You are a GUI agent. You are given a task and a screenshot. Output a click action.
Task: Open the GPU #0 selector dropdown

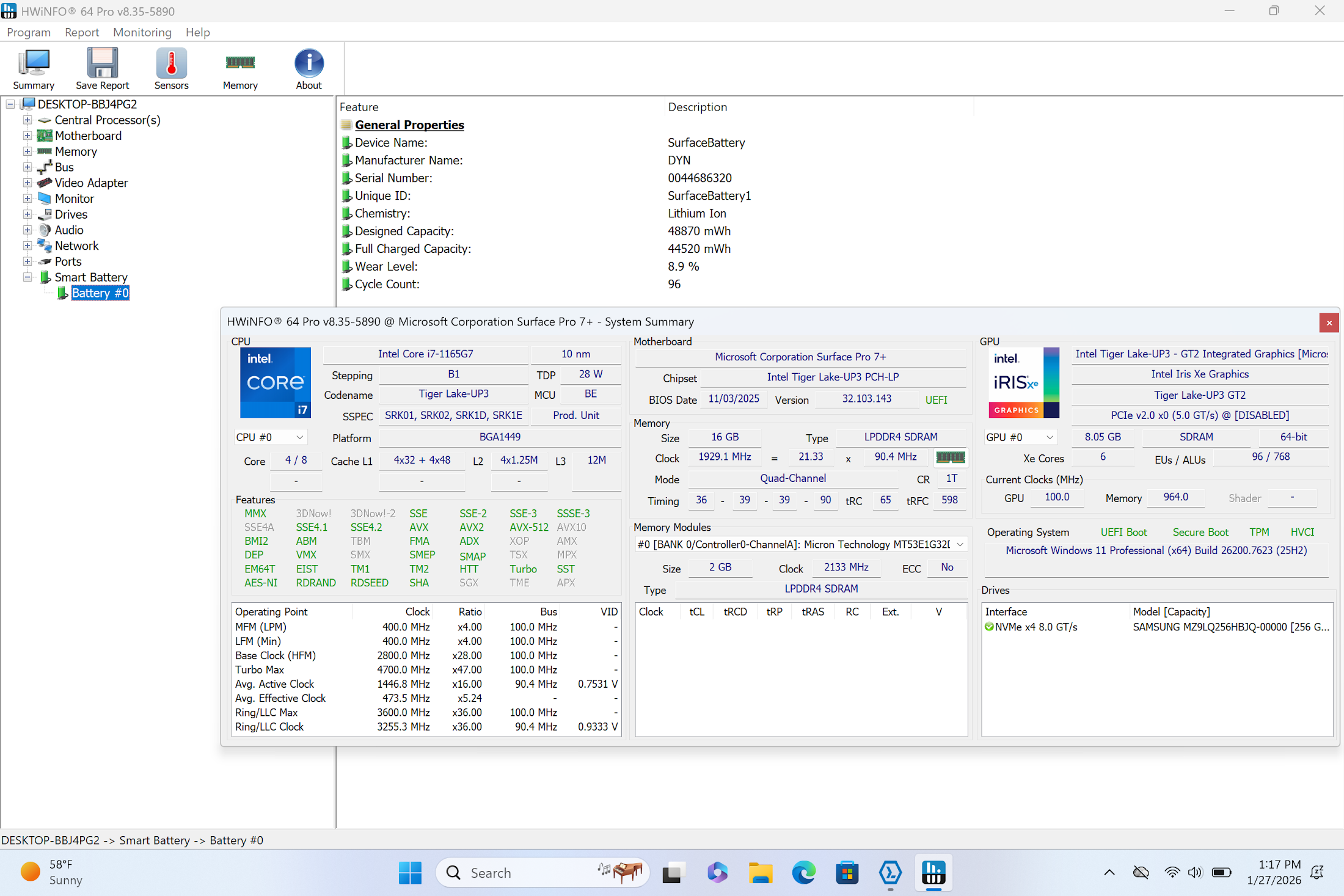(1020, 437)
